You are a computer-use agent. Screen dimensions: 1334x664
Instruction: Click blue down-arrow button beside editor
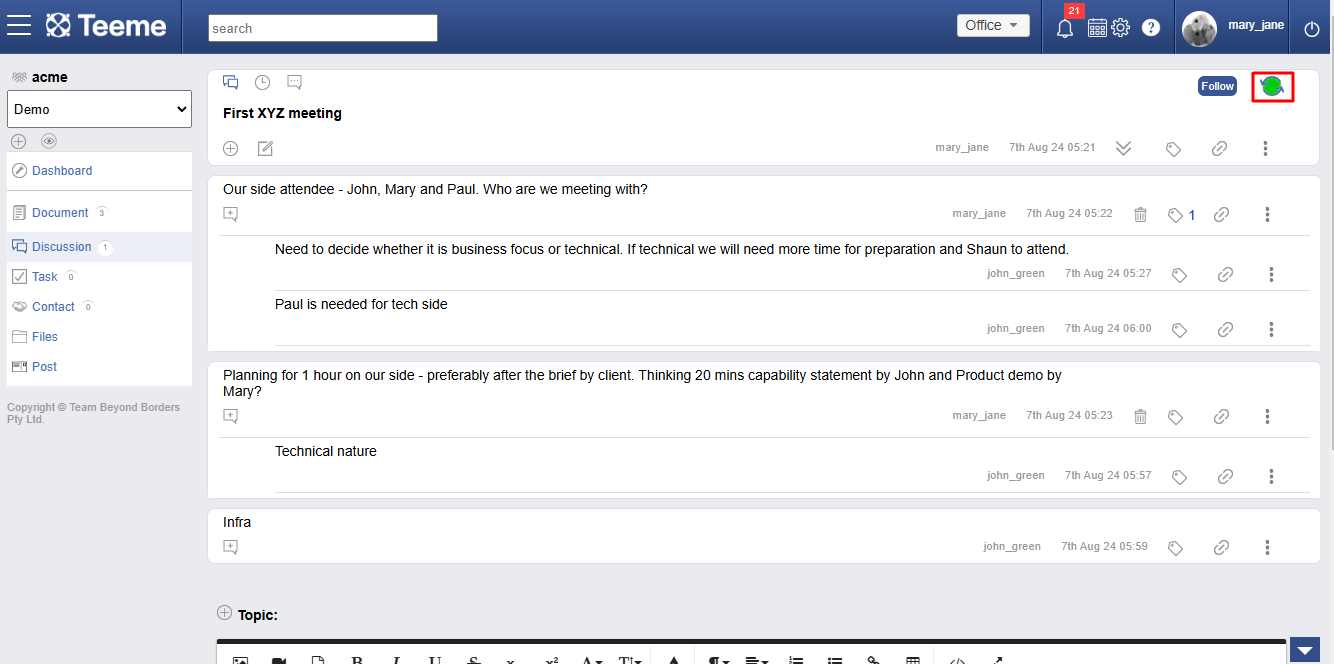1305,650
